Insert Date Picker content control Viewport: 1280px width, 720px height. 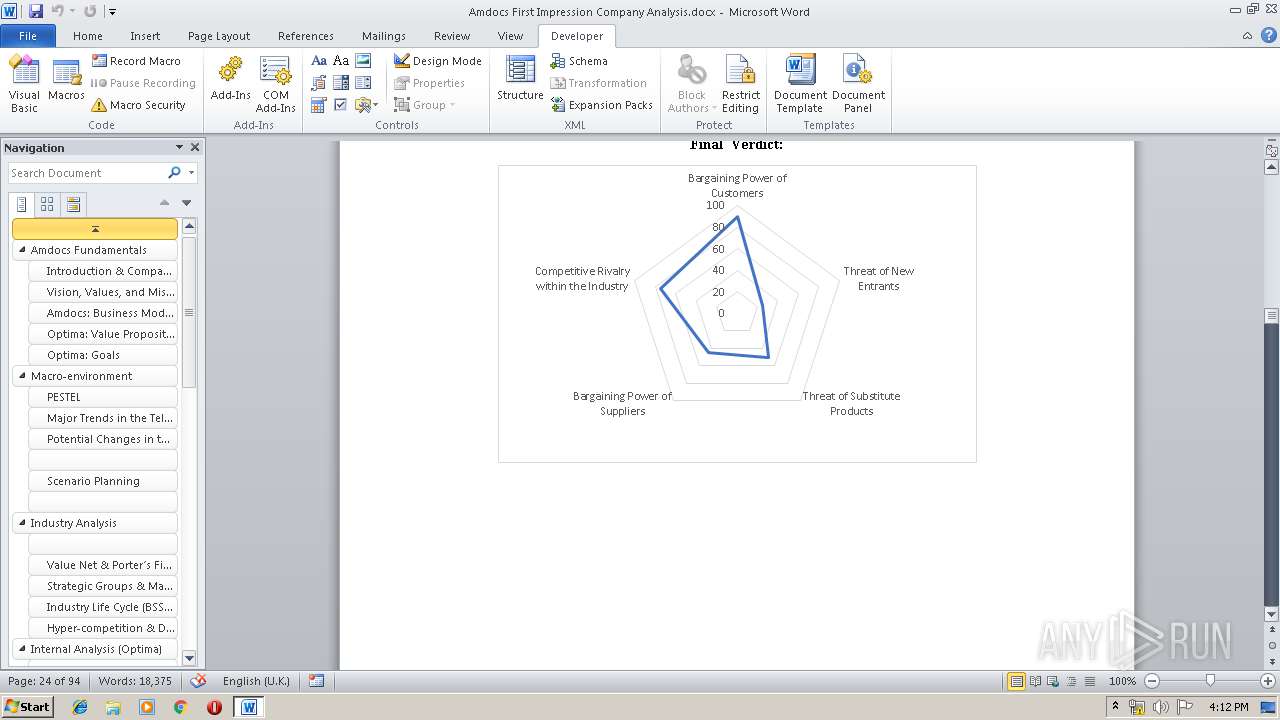pos(319,105)
